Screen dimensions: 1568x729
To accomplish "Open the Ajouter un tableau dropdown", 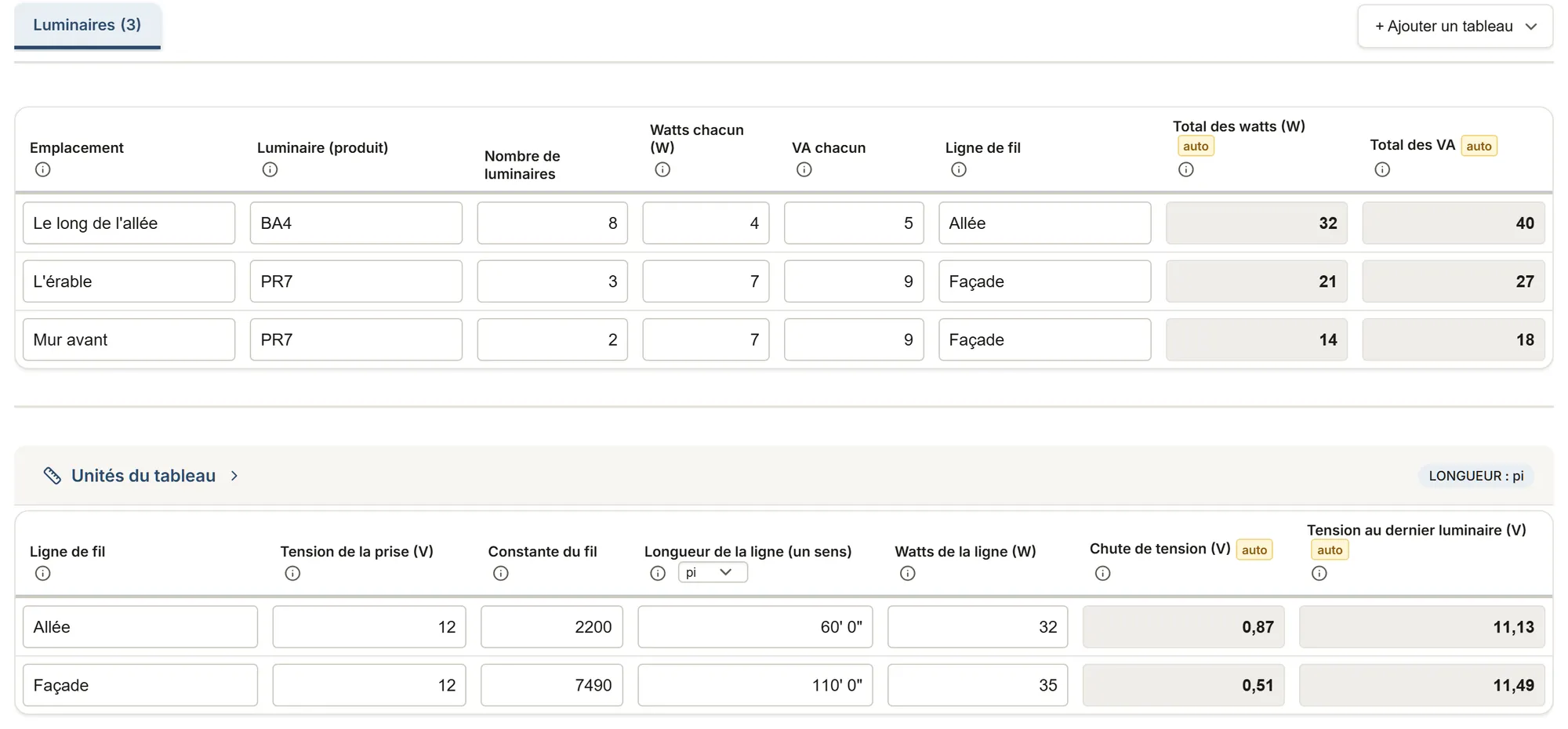I will (x=1455, y=26).
